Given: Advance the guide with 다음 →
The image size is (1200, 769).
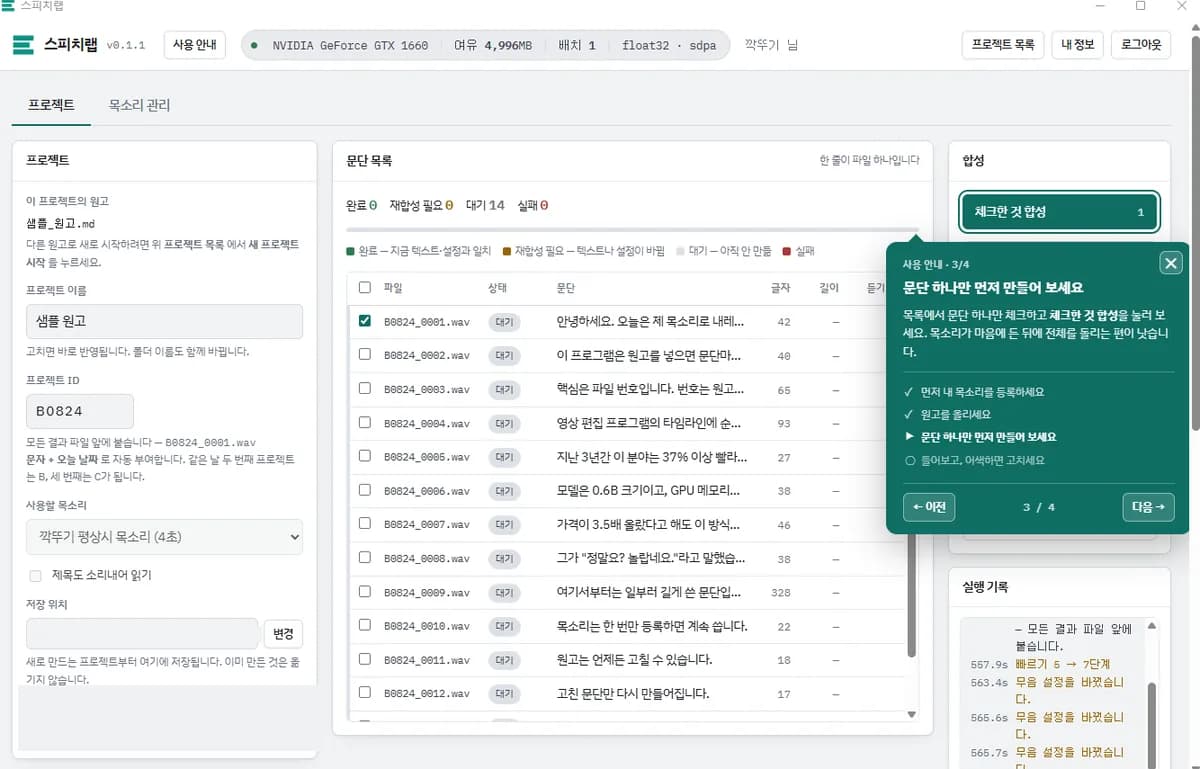Looking at the screenshot, I should 1148,507.
